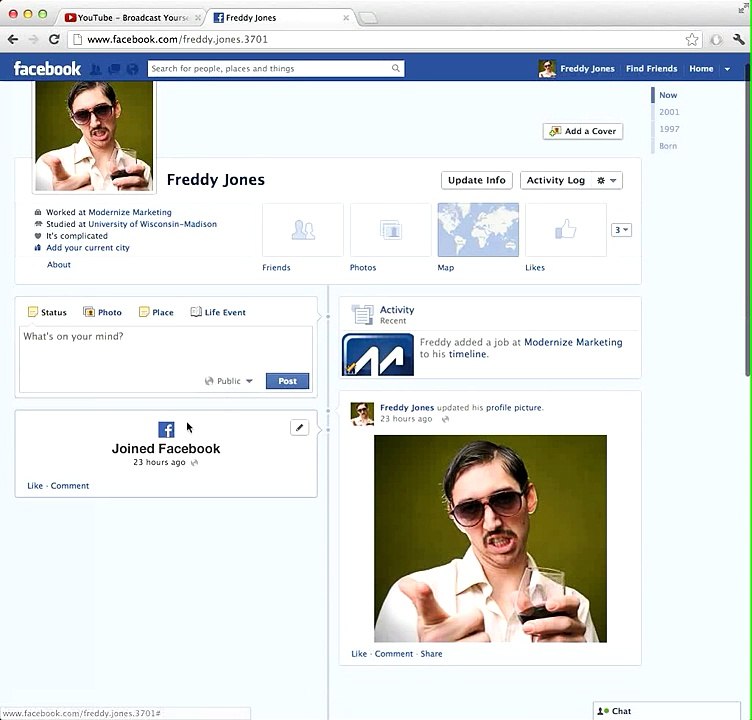Open Modernize Marketing link in profile info
The height and width of the screenshot is (720, 752).
point(130,212)
